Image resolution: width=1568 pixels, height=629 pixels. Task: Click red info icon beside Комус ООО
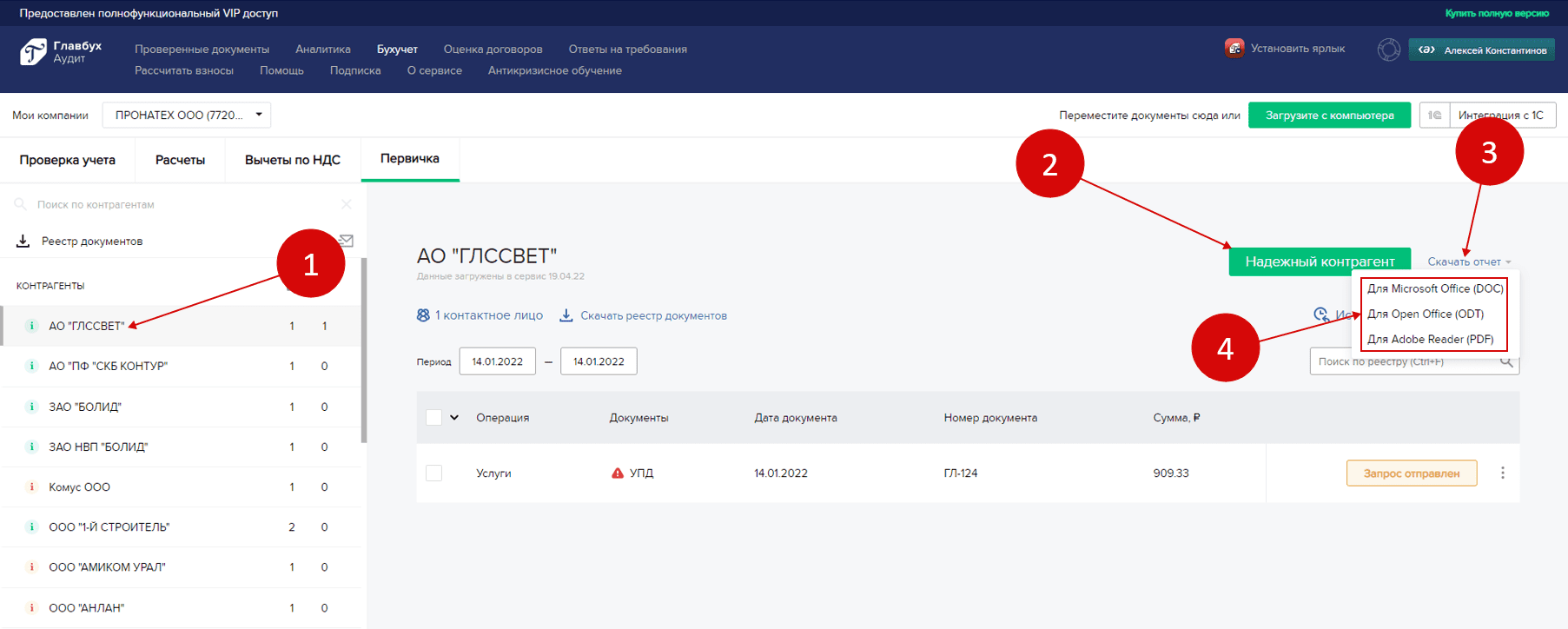(x=32, y=487)
